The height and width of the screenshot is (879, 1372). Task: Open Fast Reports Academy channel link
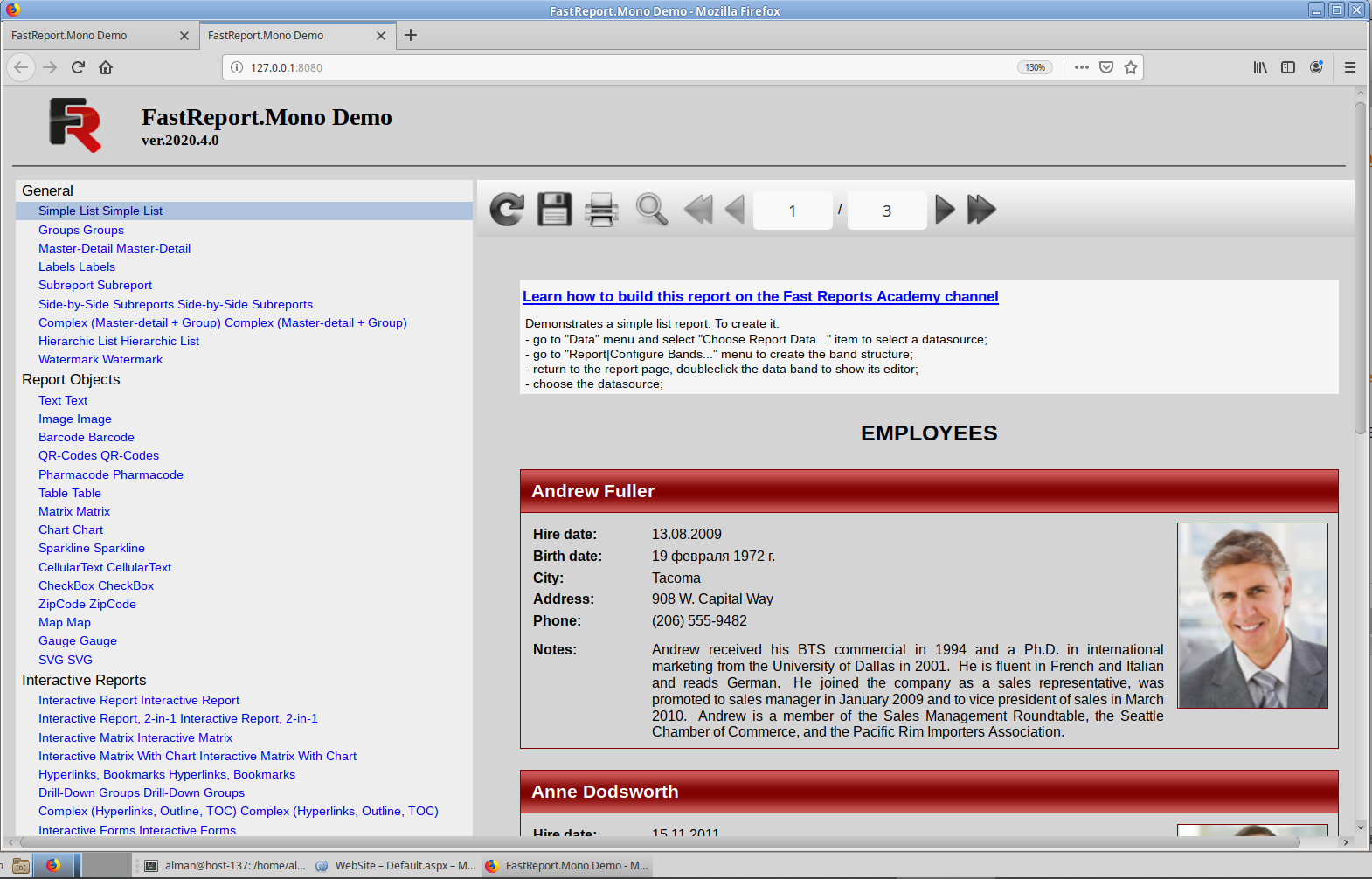click(x=760, y=296)
